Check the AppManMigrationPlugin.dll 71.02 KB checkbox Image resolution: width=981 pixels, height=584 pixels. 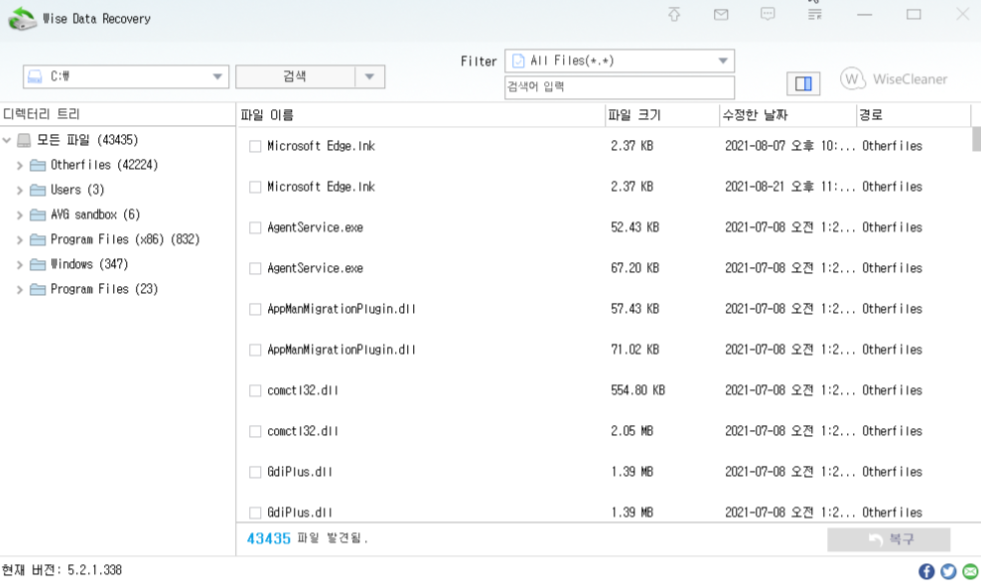(255, 350)
